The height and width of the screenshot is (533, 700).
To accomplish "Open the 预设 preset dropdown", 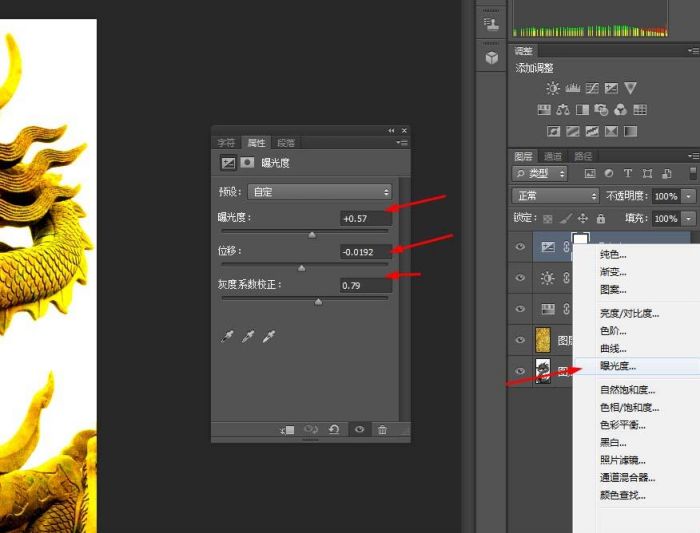I will [x=318, y=192].
